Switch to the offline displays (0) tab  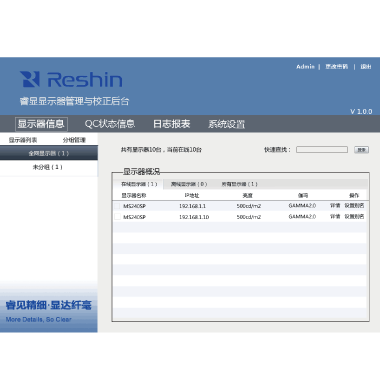coord(189,184)
